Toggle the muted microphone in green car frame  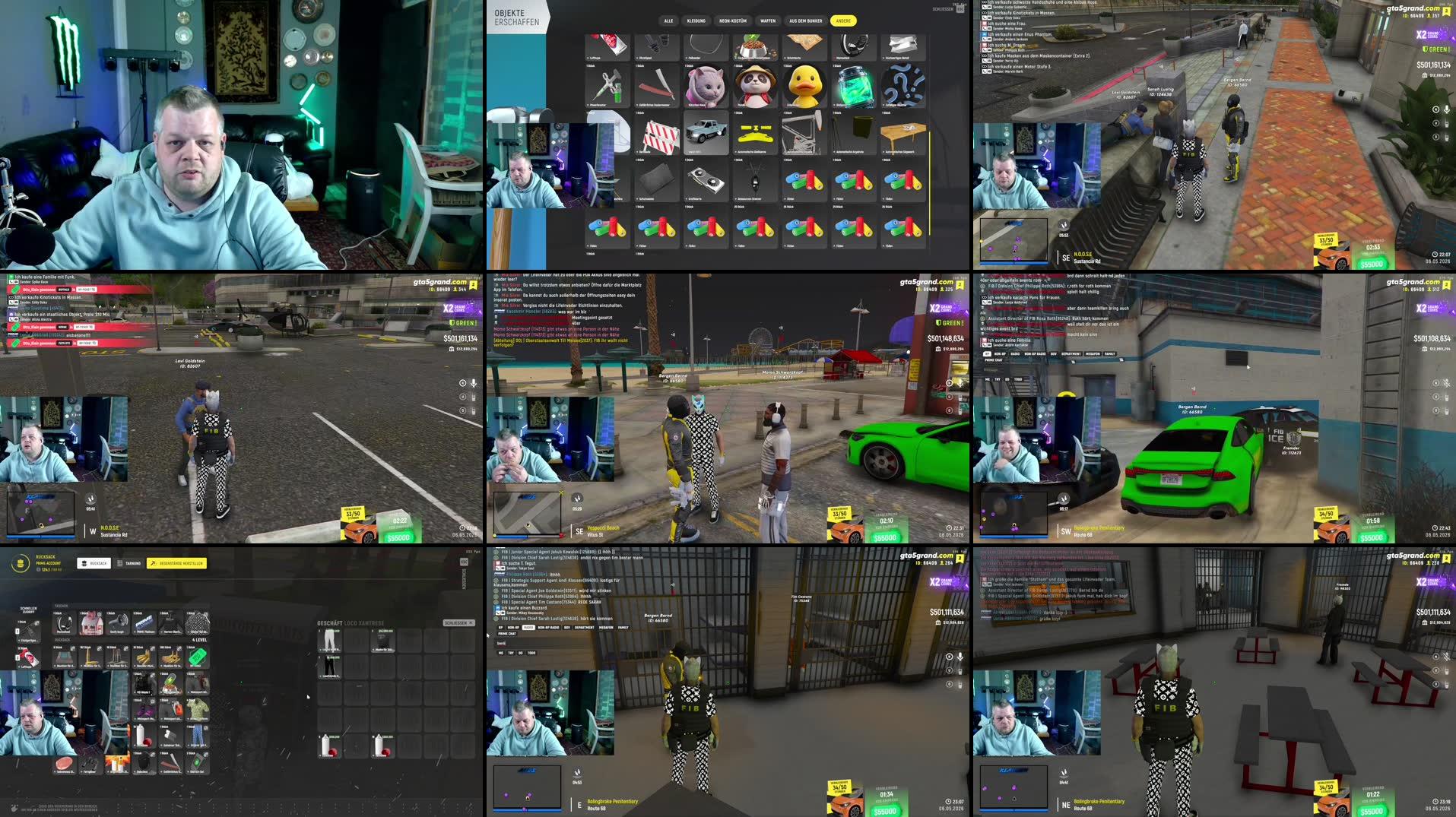click(1447, 383)
